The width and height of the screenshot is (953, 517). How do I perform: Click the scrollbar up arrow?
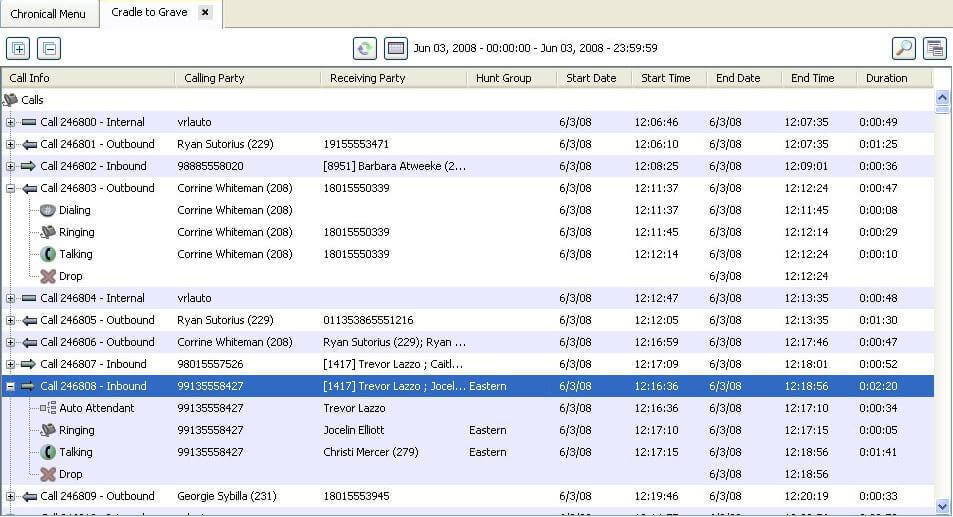[941, 98]
